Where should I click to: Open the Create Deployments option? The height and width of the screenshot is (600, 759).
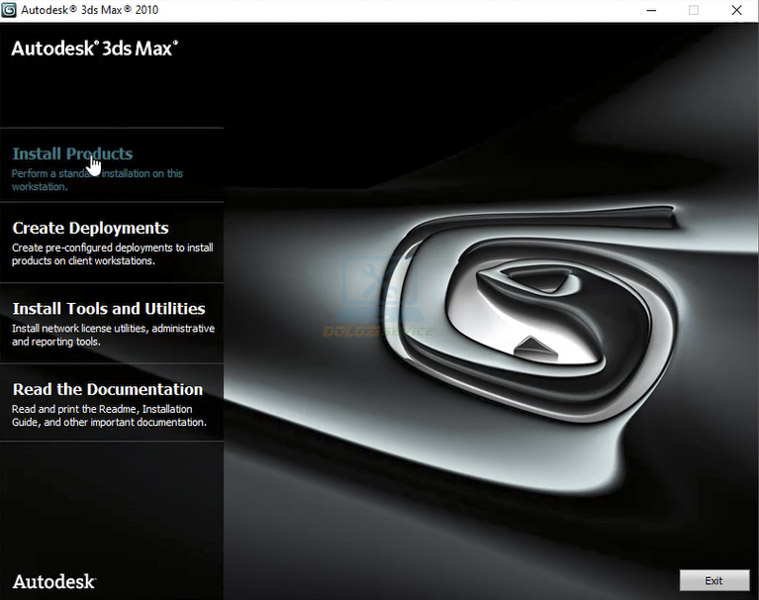coord(90,228)
